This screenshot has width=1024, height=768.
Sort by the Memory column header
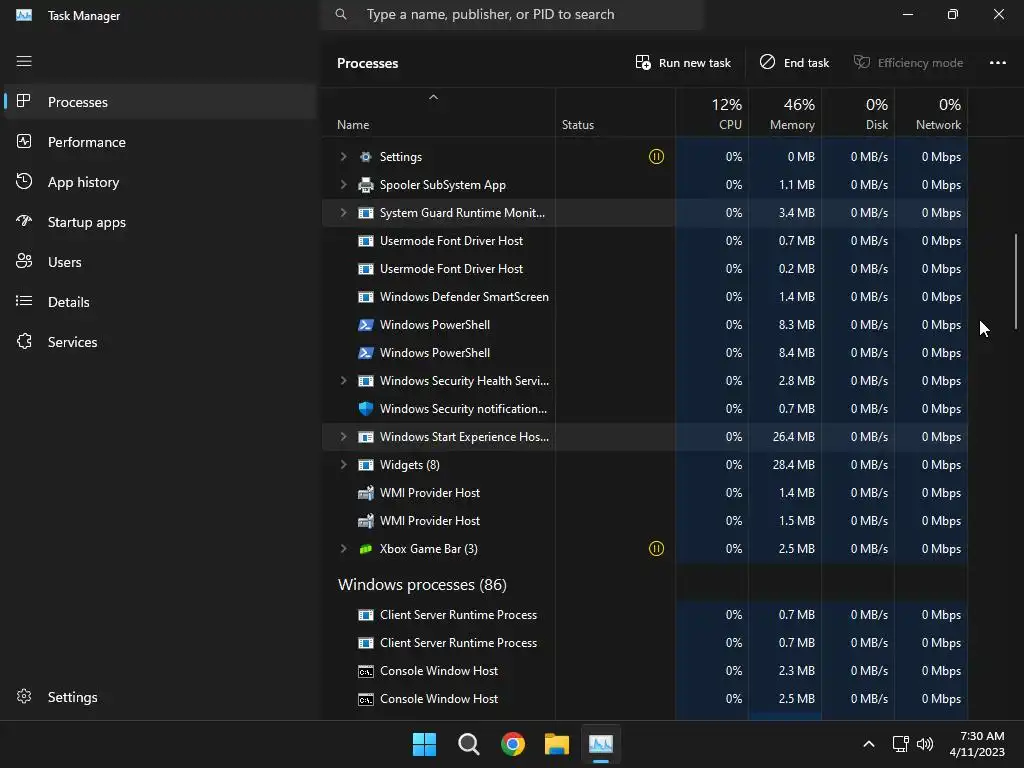(x=785, y=113)
